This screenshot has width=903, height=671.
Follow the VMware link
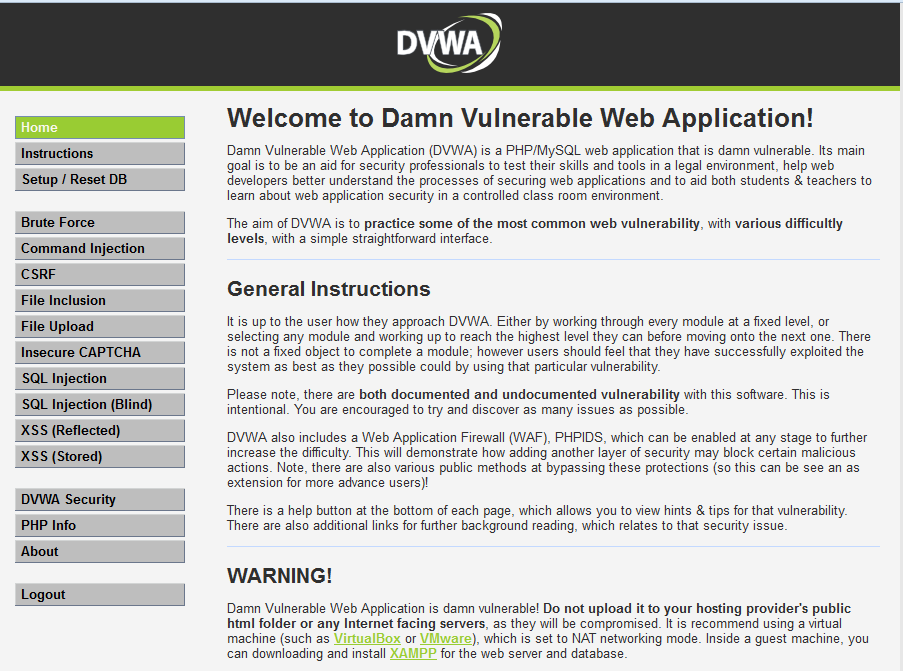coord(446,639)
